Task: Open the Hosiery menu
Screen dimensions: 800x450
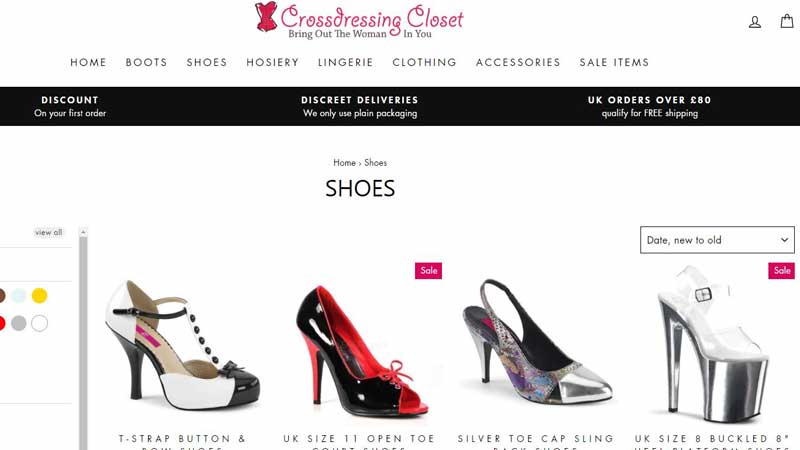Action: click(272, 62)
